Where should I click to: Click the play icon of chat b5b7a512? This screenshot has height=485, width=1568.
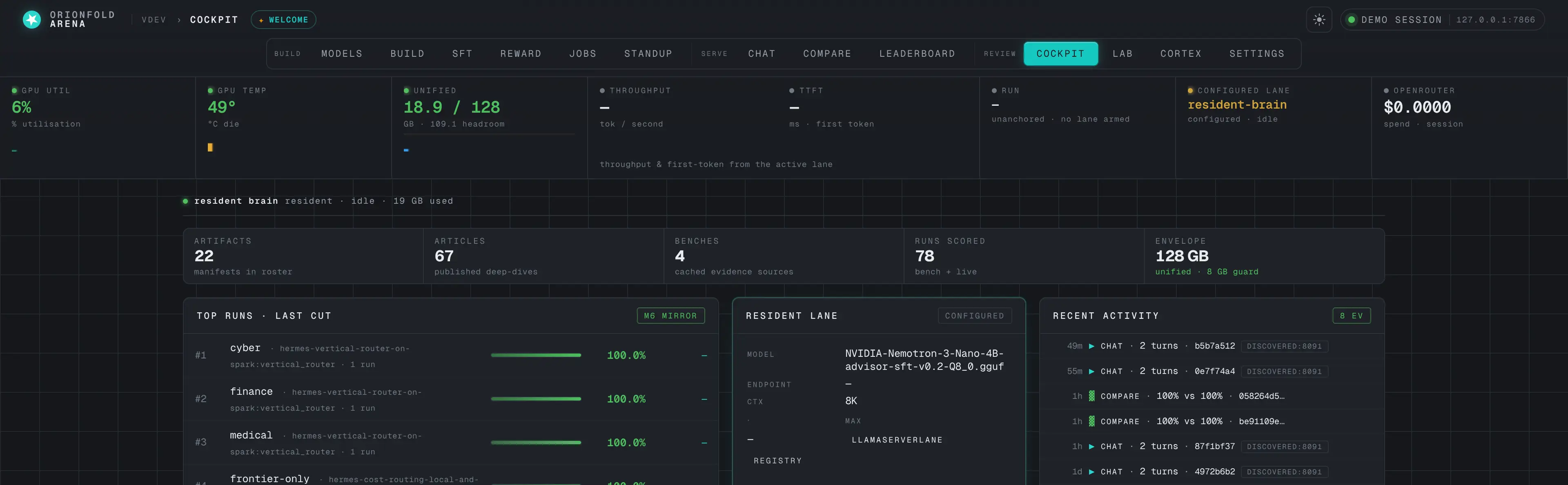[1091, 346]
